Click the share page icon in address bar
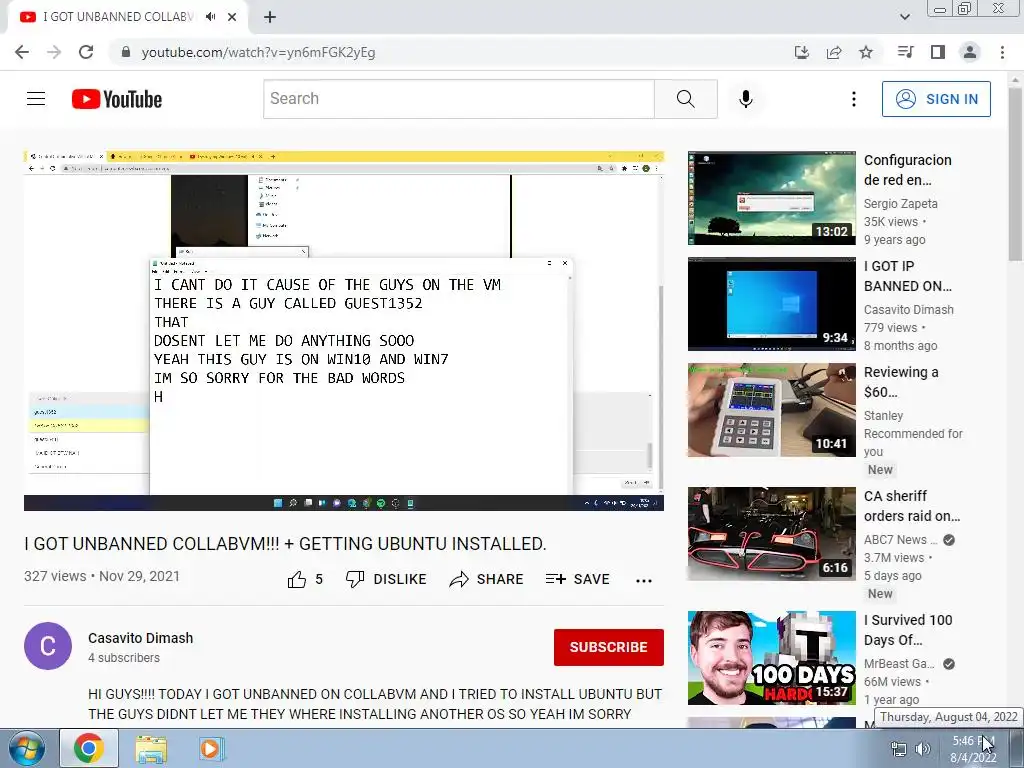Viewport: 1024px width, 768px height. pyautogui.click(x=834, y=52)
